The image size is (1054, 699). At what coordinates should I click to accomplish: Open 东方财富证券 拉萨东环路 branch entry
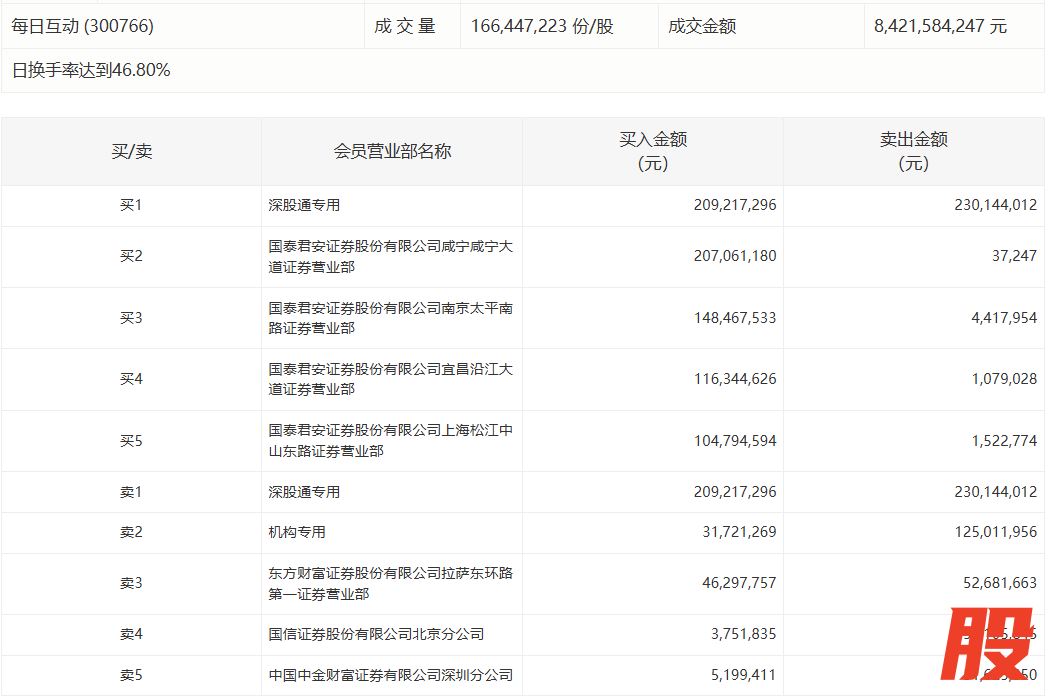coord(390,583)
